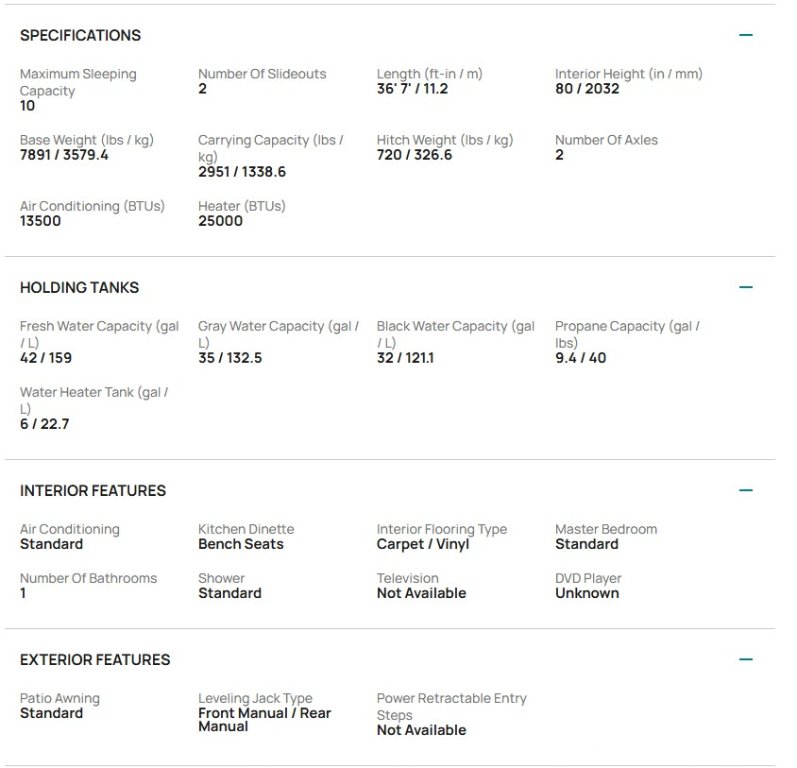Click the Leveling Jack Type value text
This screenshot has width=797, height=768.
264,720
